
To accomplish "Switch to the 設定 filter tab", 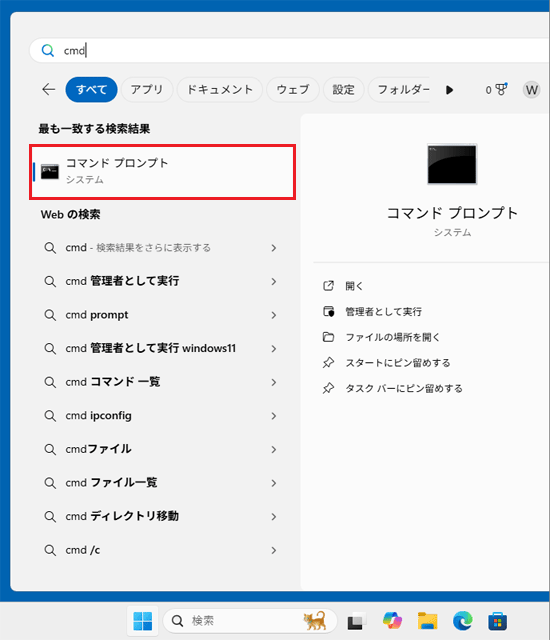I will coord(343,89).
